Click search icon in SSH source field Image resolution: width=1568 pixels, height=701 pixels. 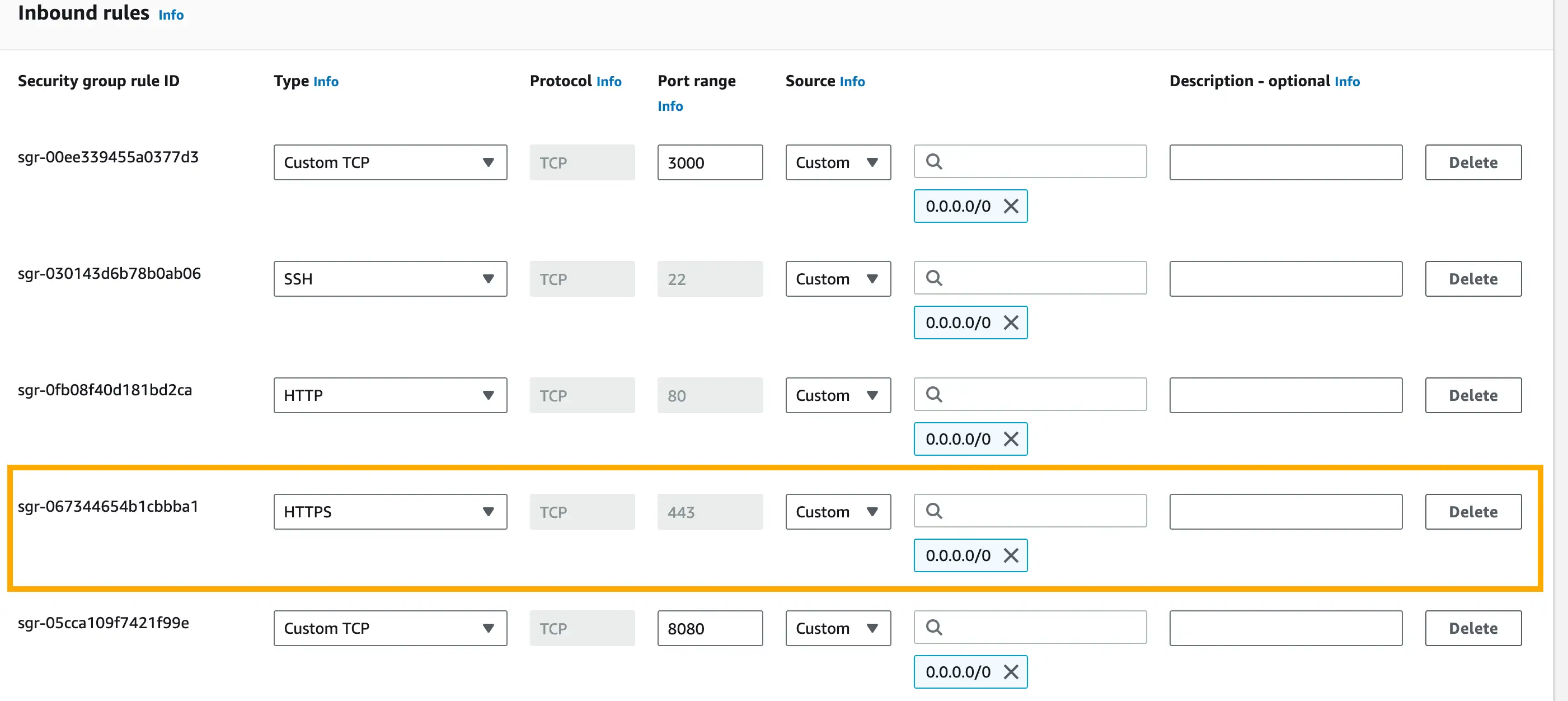click(x=934, y=278)
